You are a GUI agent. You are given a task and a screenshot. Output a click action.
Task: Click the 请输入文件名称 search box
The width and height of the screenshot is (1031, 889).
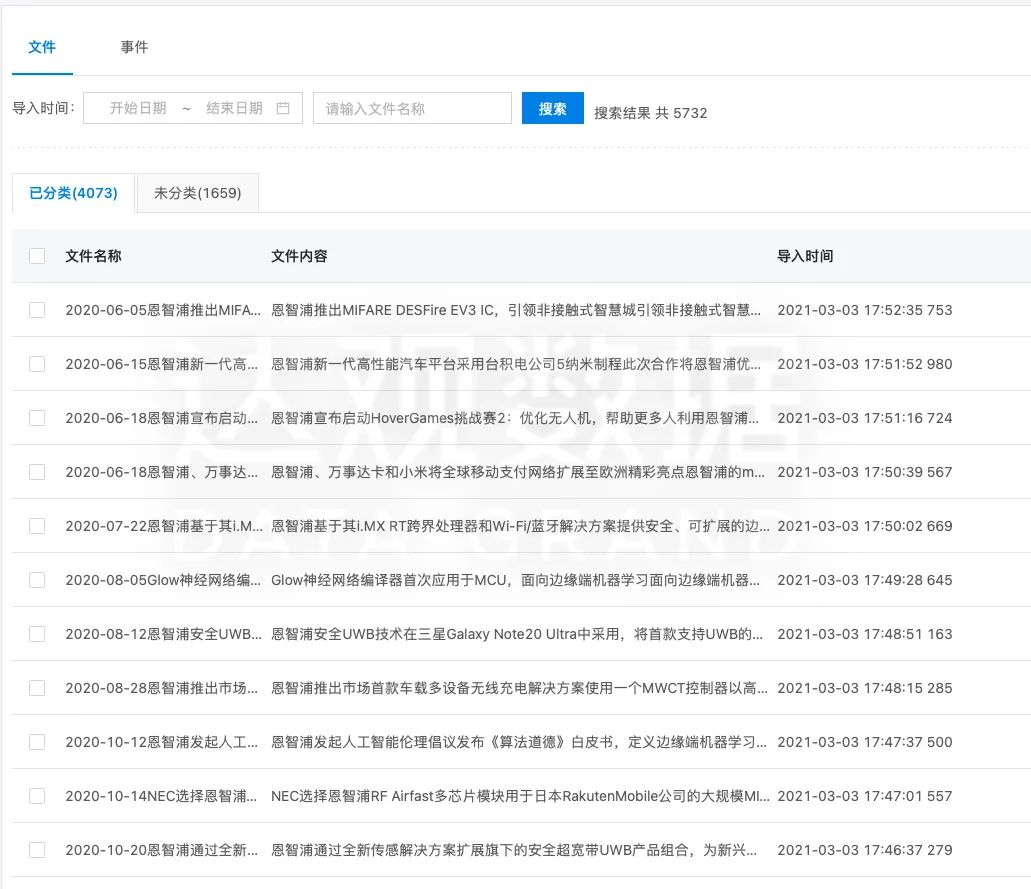click(411, 107)
